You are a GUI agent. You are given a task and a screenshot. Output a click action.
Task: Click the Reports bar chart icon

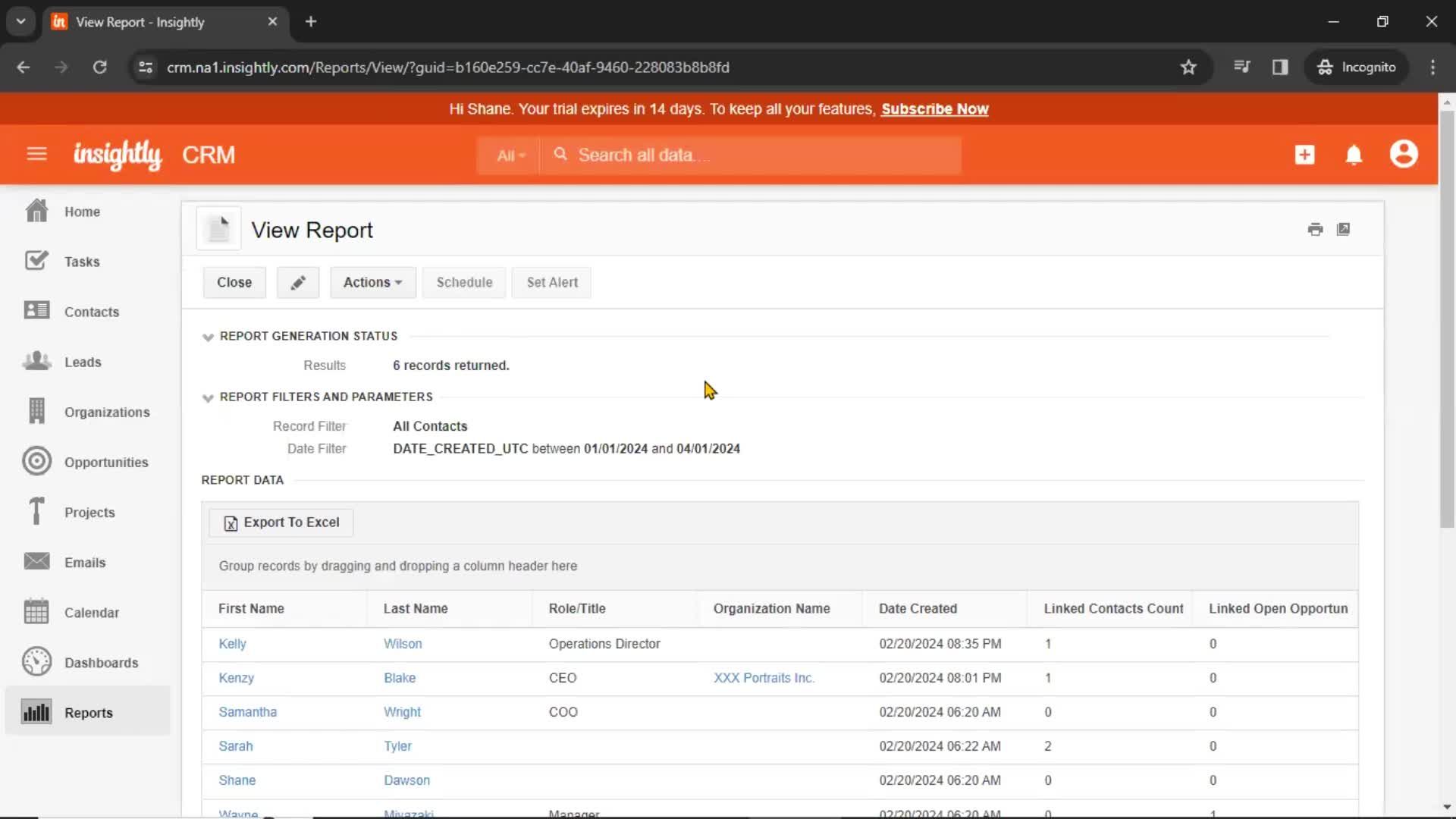point(36,712)
